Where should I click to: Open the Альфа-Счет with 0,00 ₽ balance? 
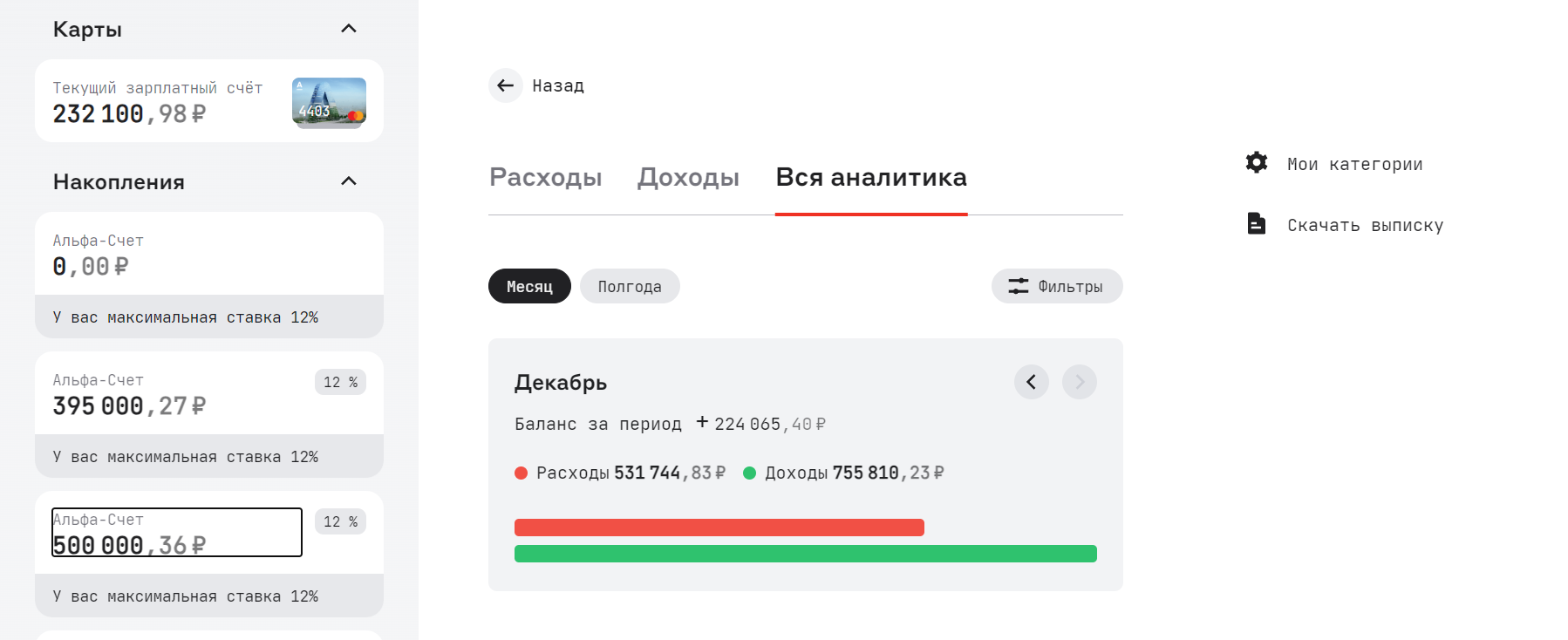click(x=209, y=254)
